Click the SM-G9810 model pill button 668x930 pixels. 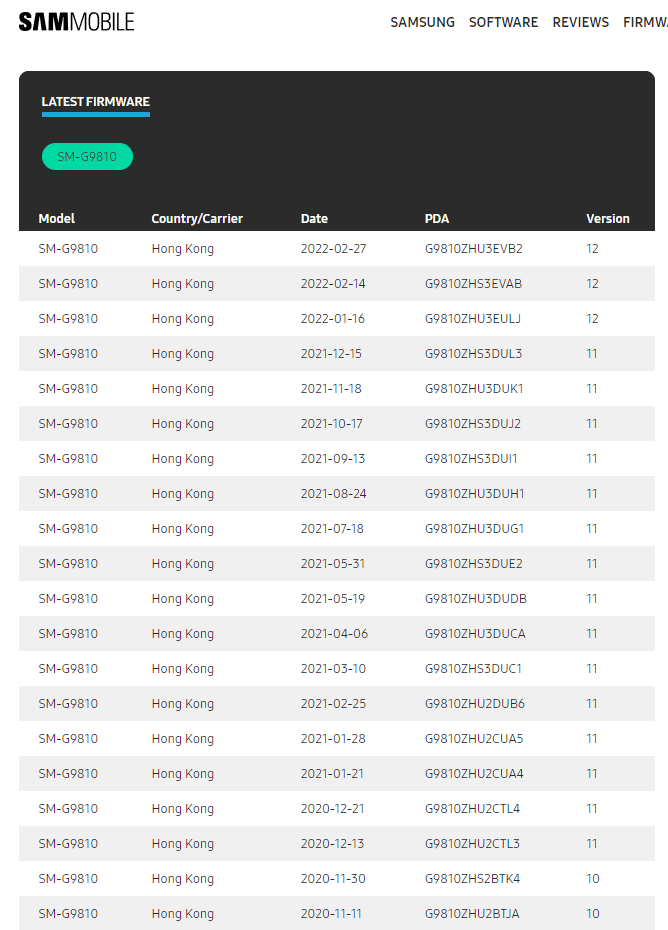coord(87,157)
